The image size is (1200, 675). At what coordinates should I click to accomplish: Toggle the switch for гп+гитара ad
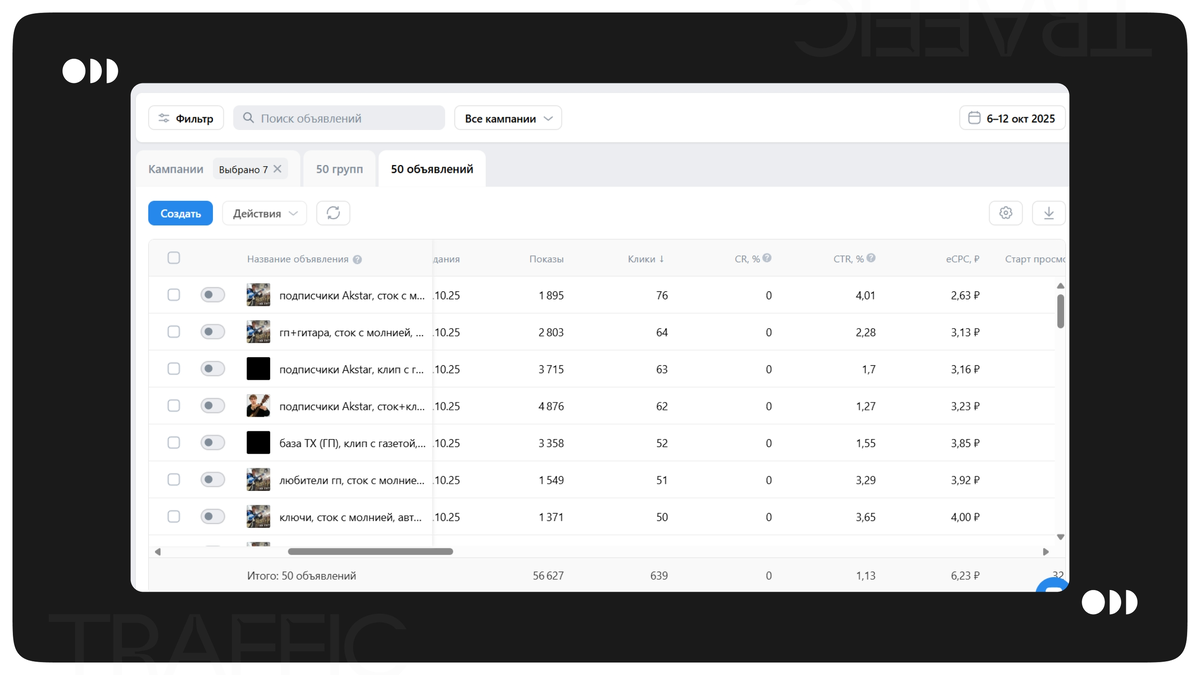[213, 332]
